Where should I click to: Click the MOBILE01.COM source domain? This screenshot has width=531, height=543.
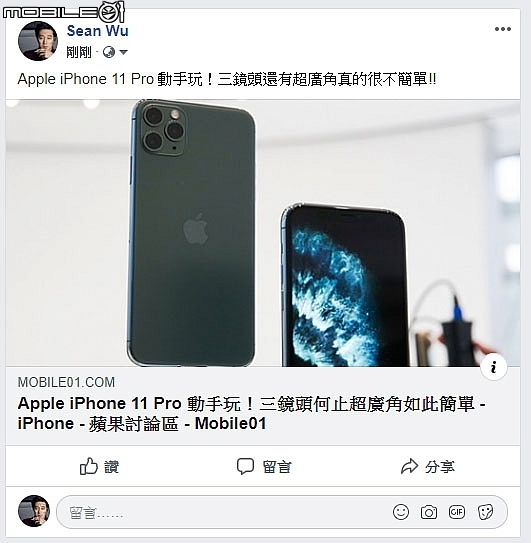coord(66,382)
